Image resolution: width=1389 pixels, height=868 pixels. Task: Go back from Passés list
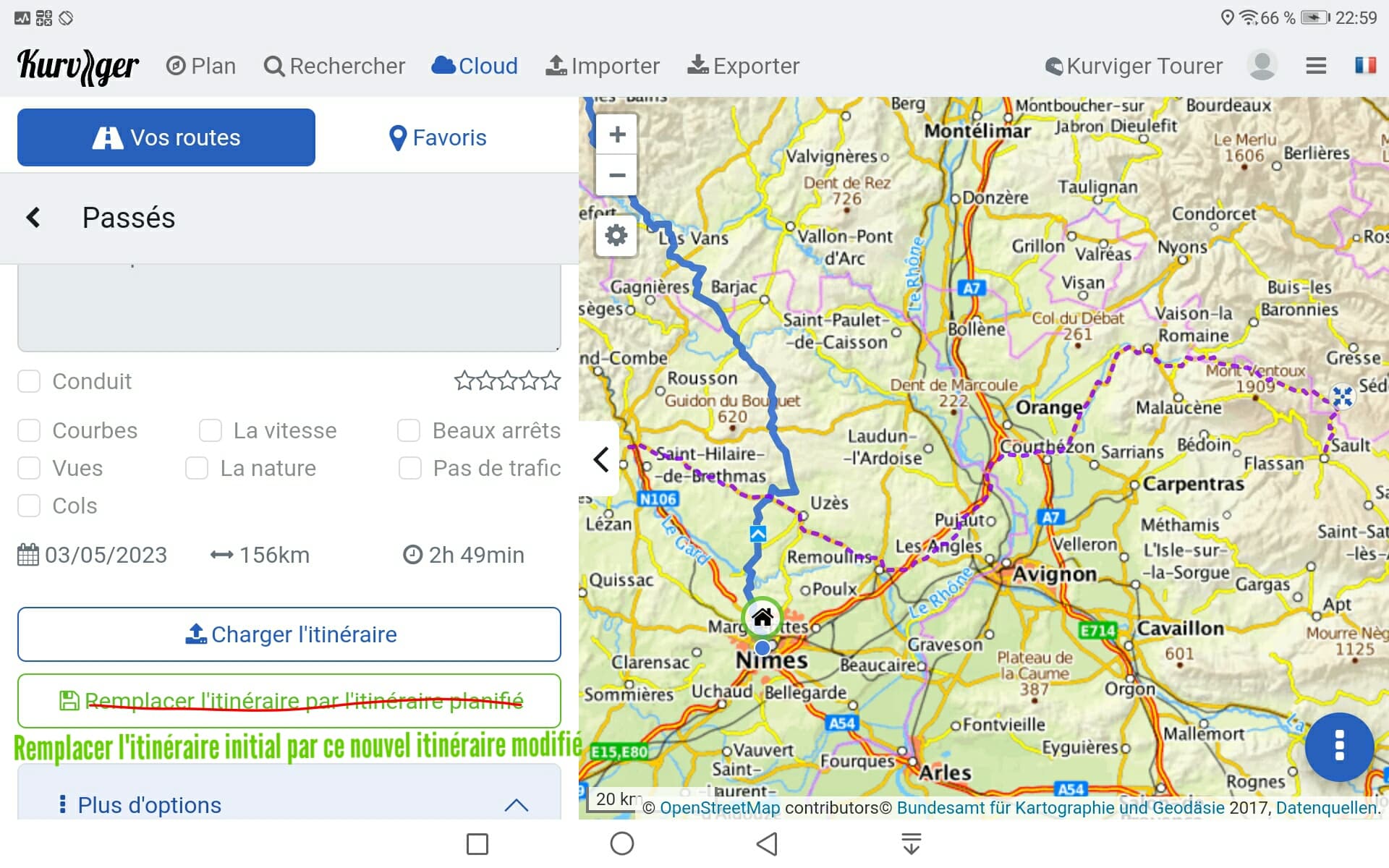[x=33, y=217]
